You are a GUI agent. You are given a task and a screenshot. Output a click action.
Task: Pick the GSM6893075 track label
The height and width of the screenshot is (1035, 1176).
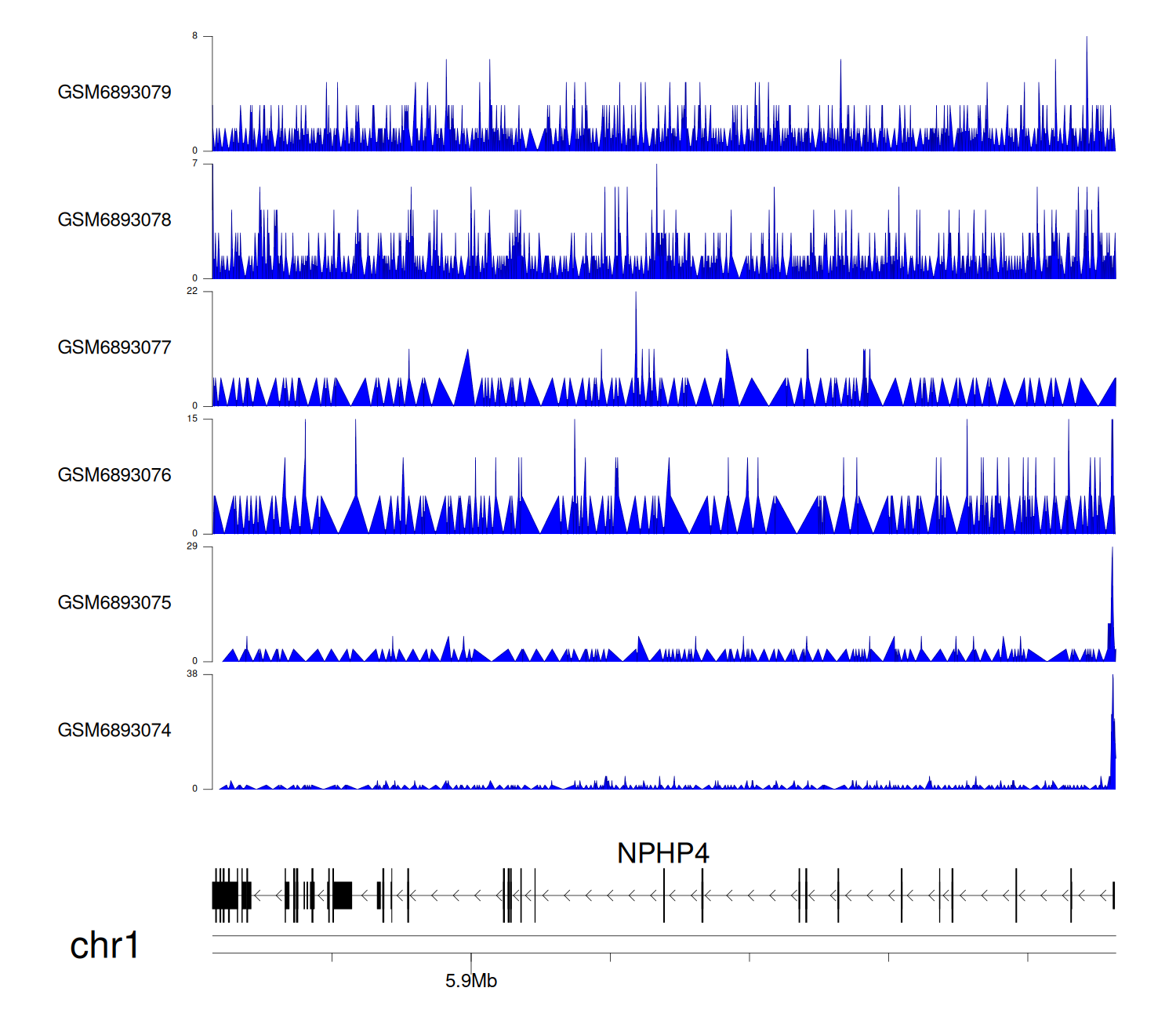(x=114, y=603)
